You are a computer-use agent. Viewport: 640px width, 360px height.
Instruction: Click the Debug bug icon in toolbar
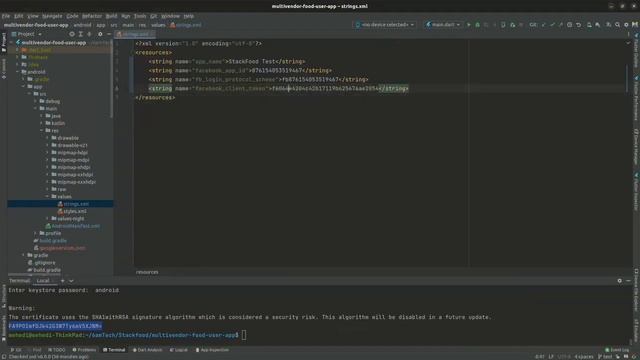coord(477,25)
